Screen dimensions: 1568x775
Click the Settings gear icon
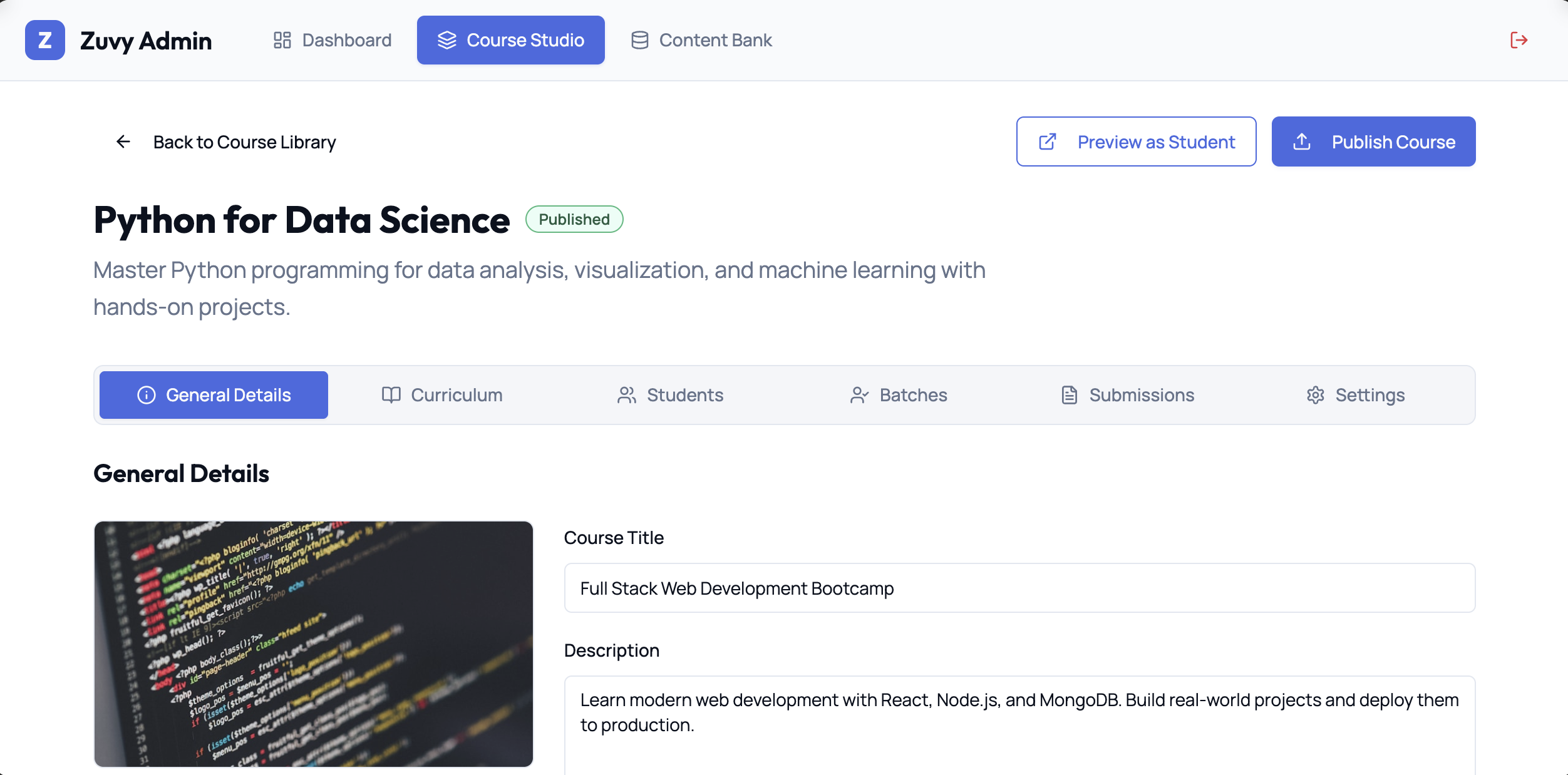click(1315, 395)
